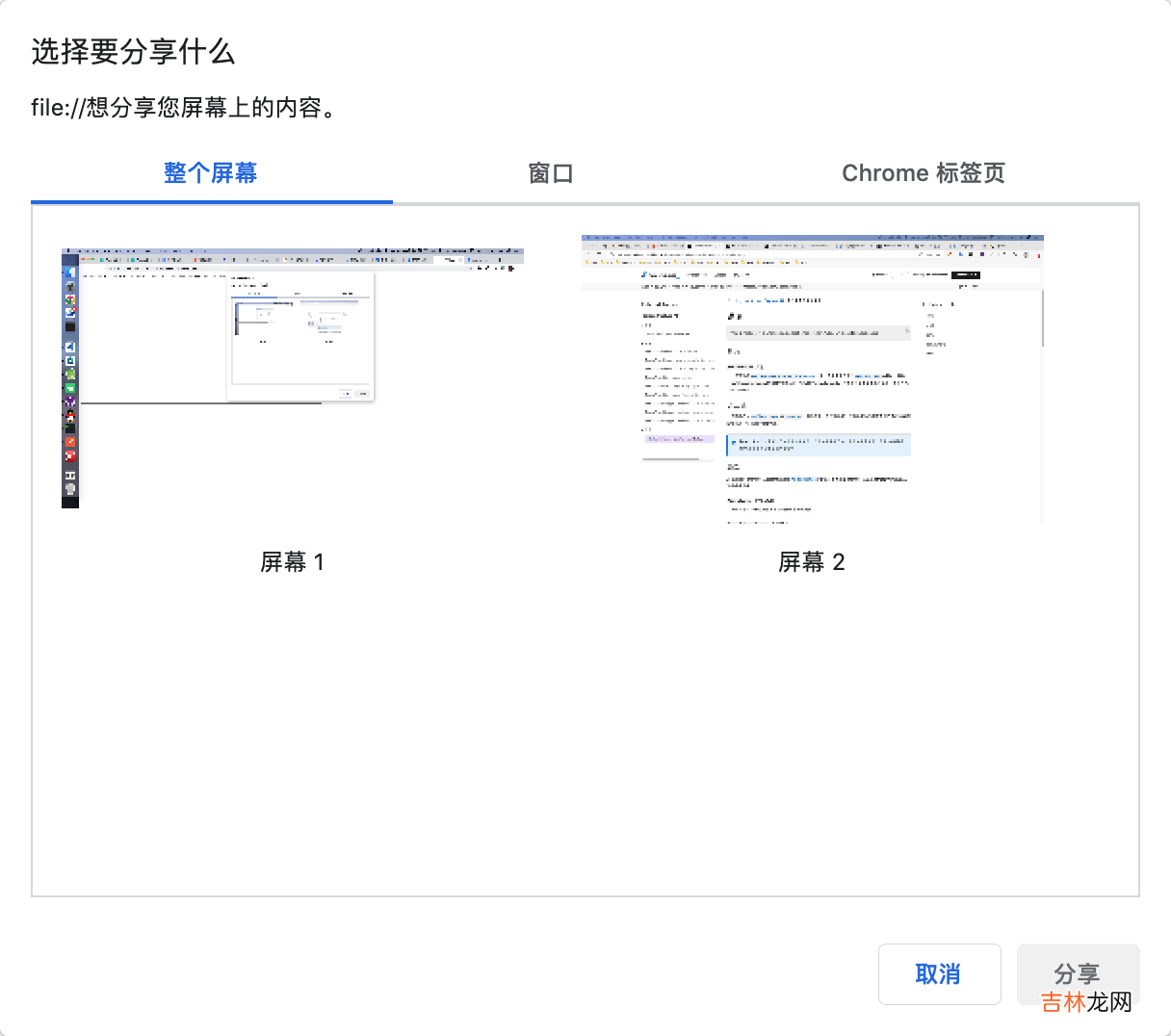Click the 选择要分享什么 dialog title
The image size is (1171, 1036).
click(133, 52)
